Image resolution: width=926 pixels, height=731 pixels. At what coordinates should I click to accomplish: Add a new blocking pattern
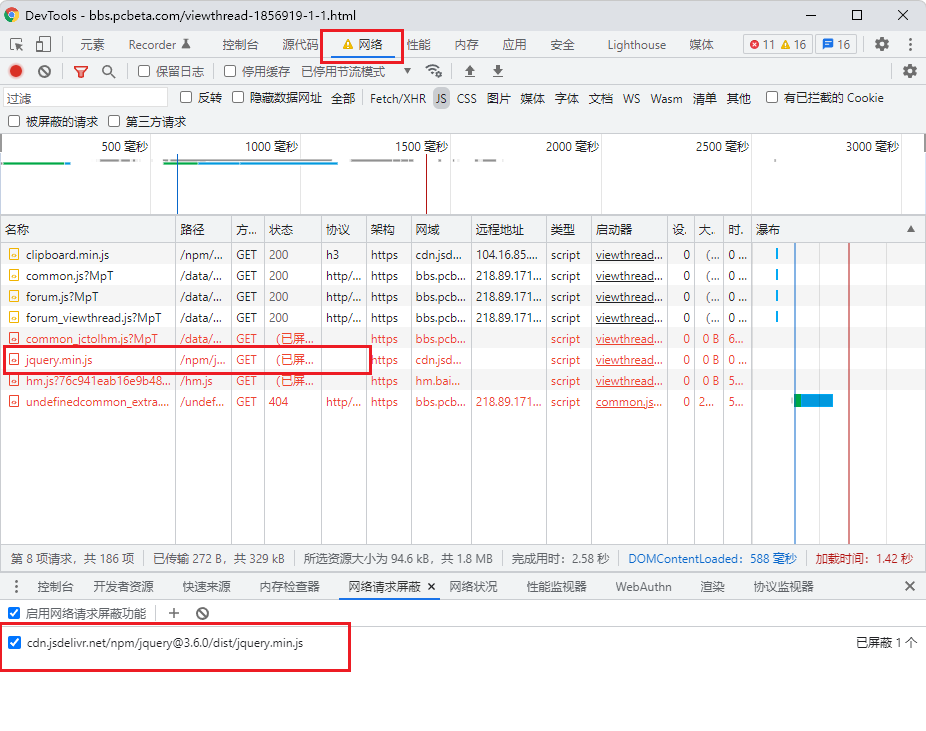point(174,613)
